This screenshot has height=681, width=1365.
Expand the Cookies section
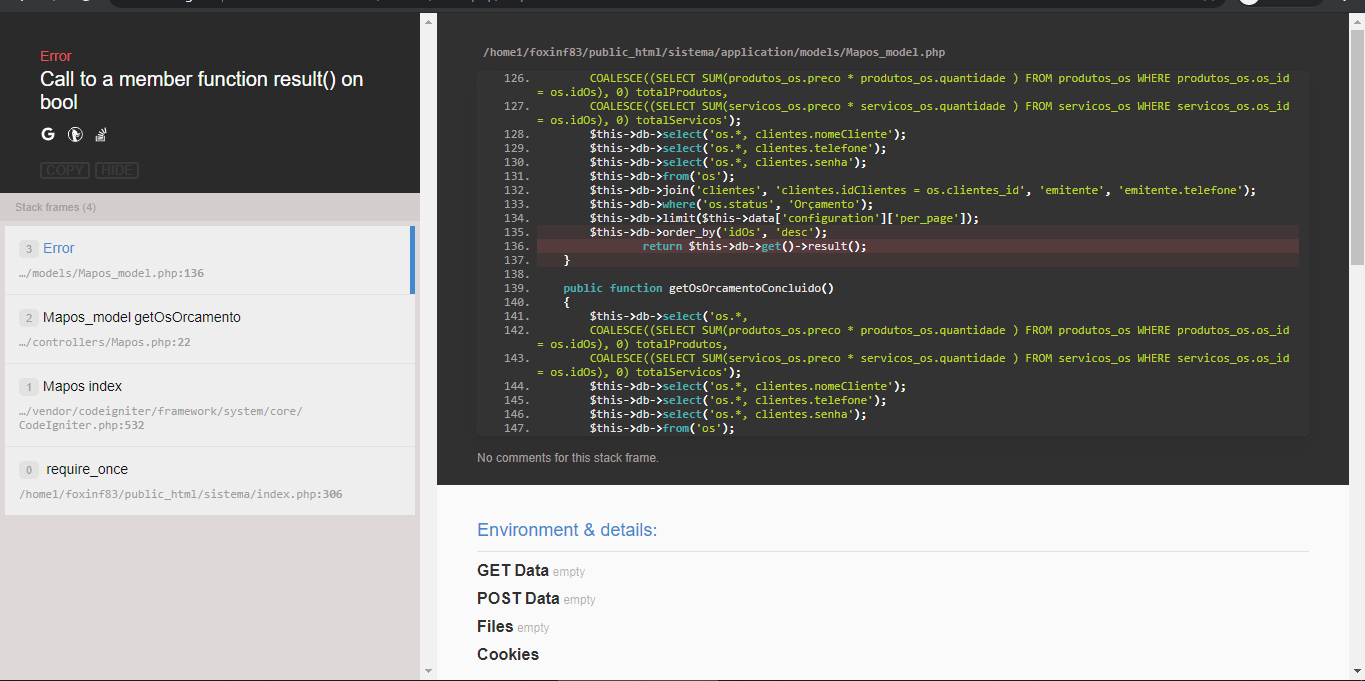(x=508, y=654)
